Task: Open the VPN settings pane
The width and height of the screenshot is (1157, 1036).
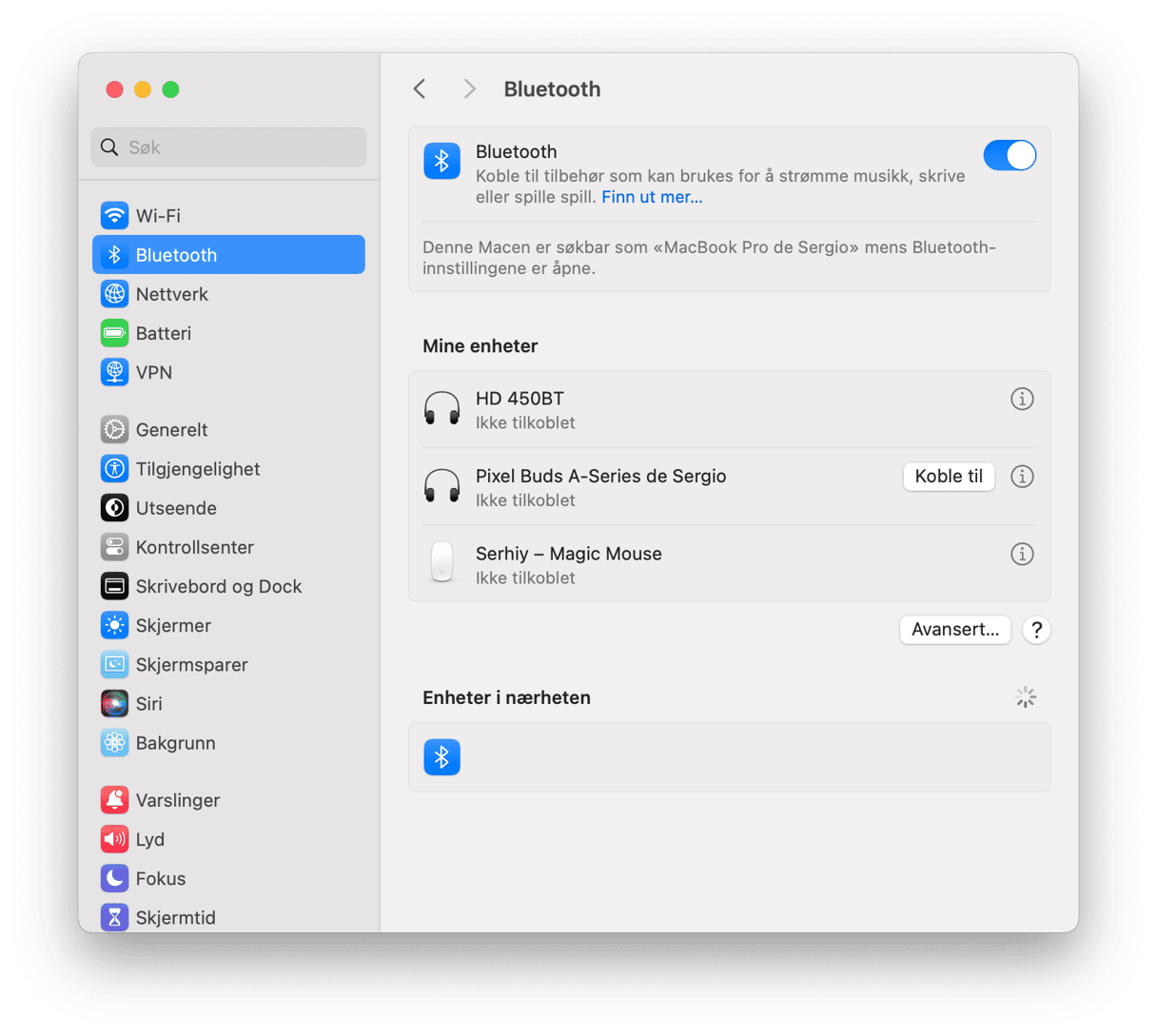Action: click(153, 372)
